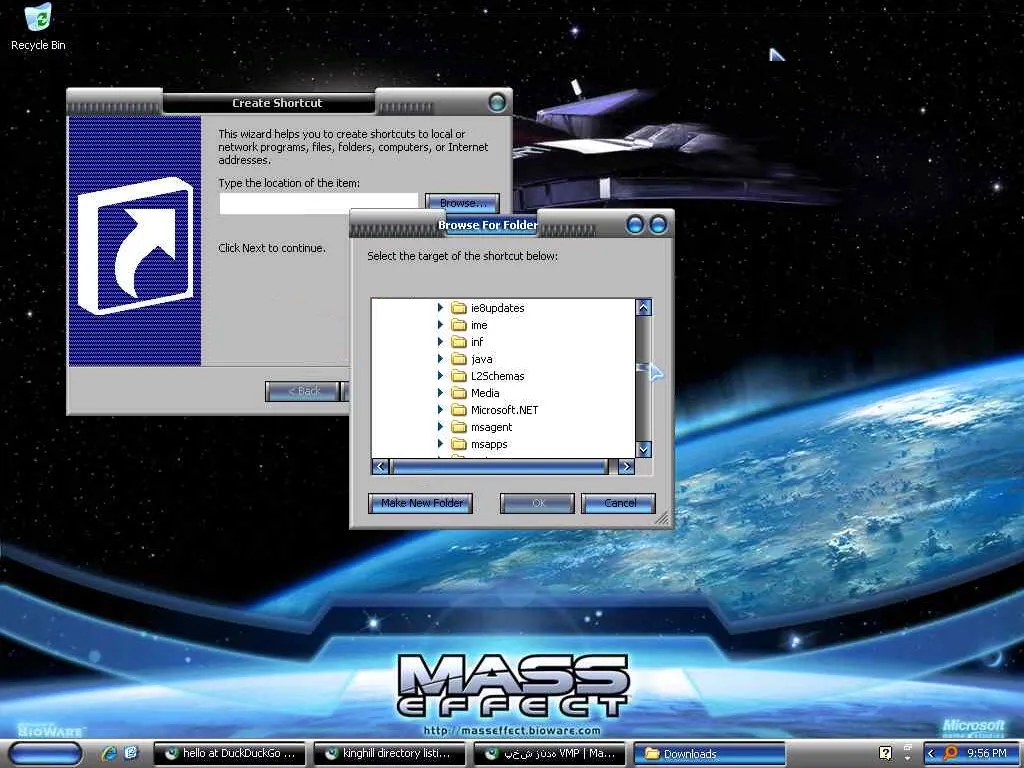1024x768 pixels.
Task: Click the second quick launch icon
Action: [131, 753]
